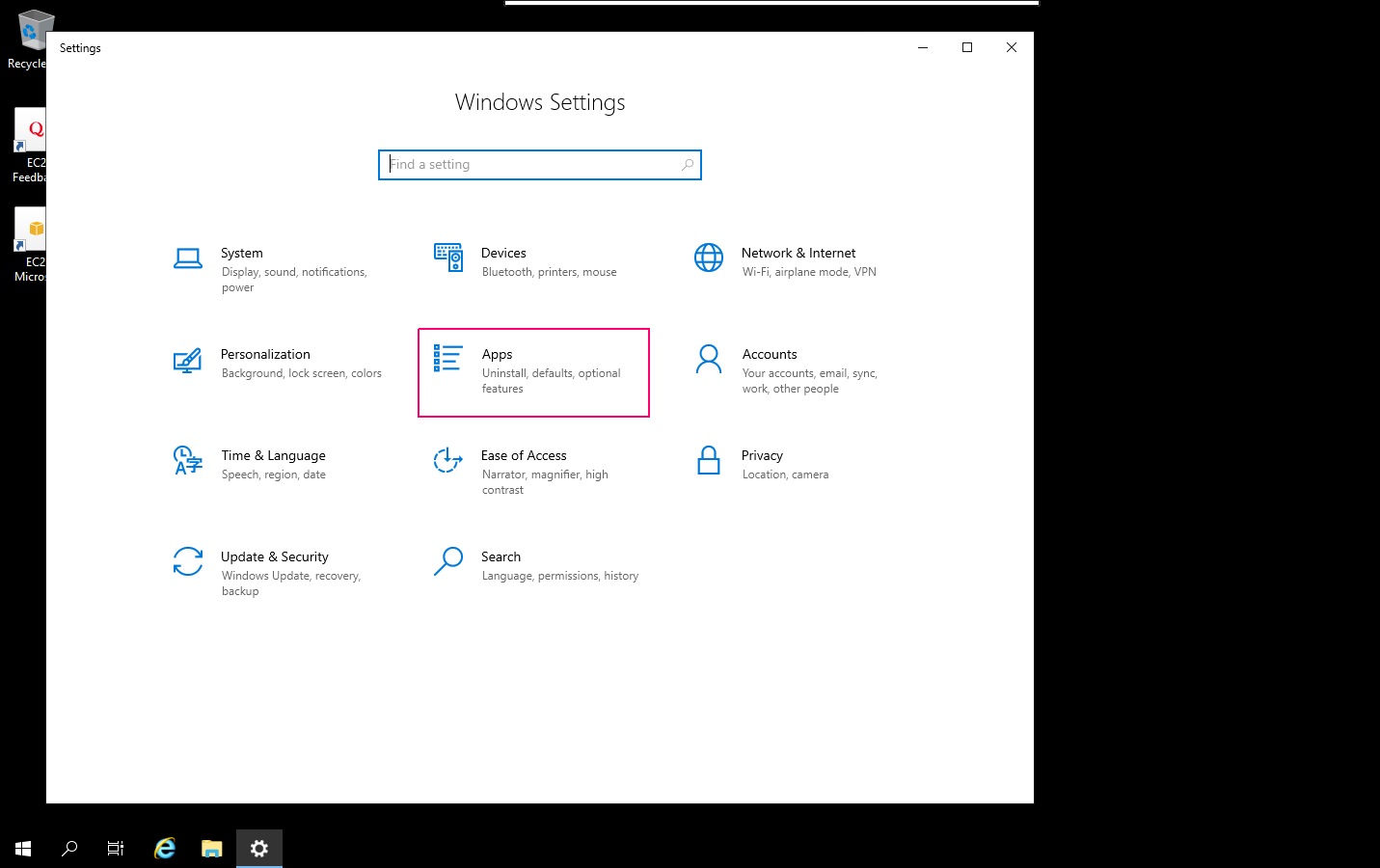Click 'Display, sound, notifications, power' description
Screen dimensions: 1380x868
click(x=294, y=280)
